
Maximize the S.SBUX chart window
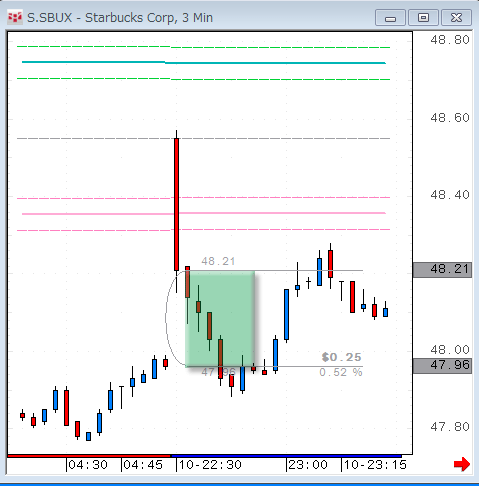coord(423,18)
